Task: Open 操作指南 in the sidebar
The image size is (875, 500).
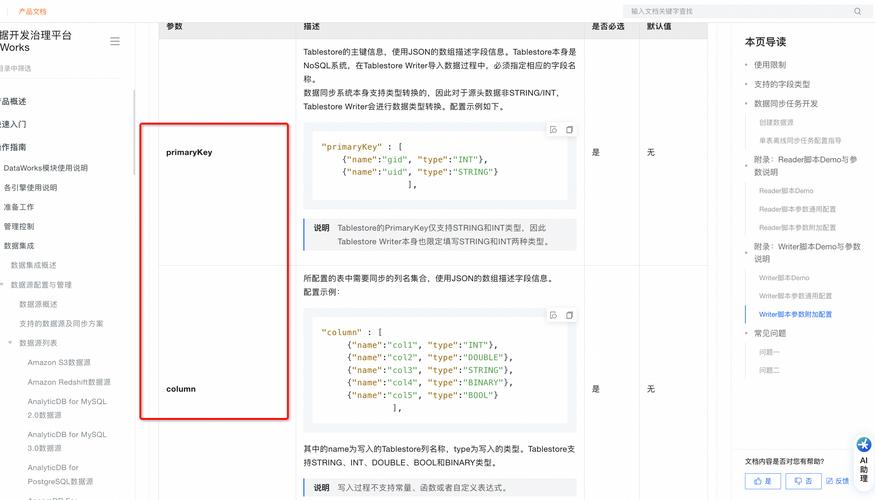Action: coord(13,147)
